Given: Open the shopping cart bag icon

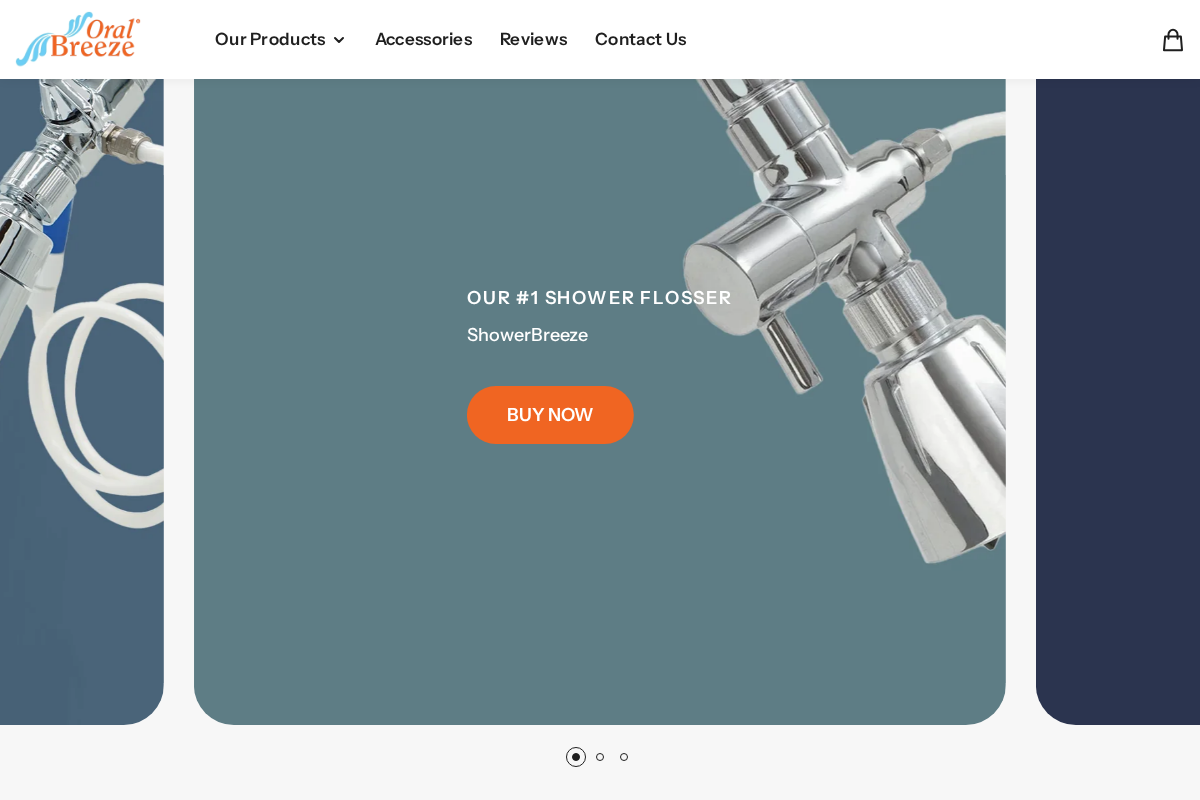Looking at the screenshot, I should pos(1172,39).
